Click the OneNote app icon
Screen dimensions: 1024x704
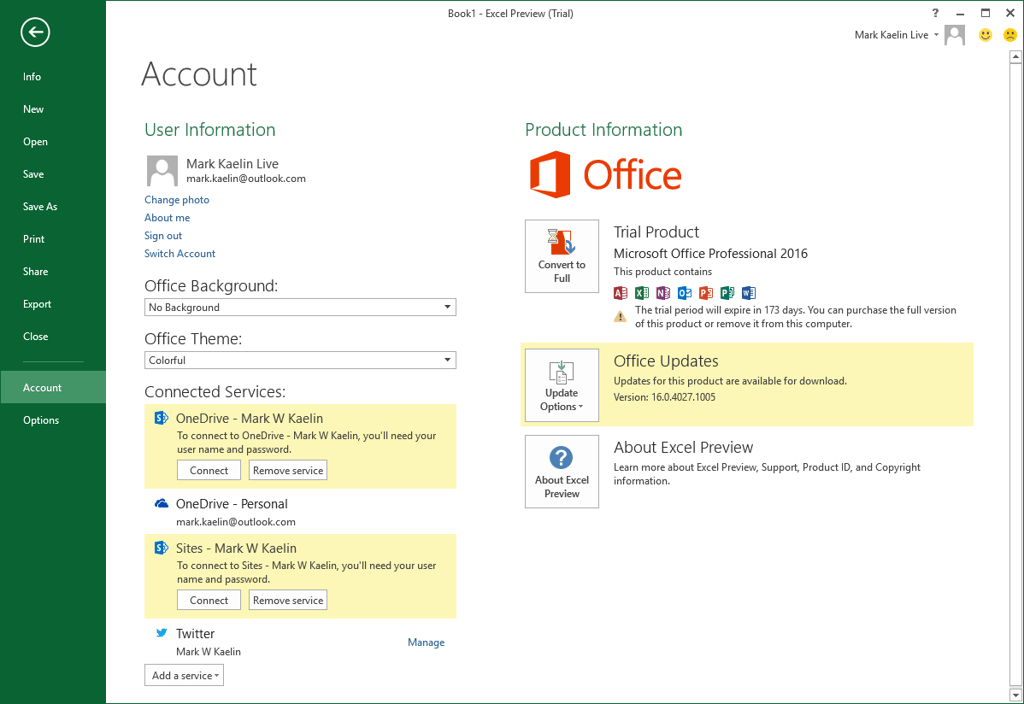pos(663,293)
